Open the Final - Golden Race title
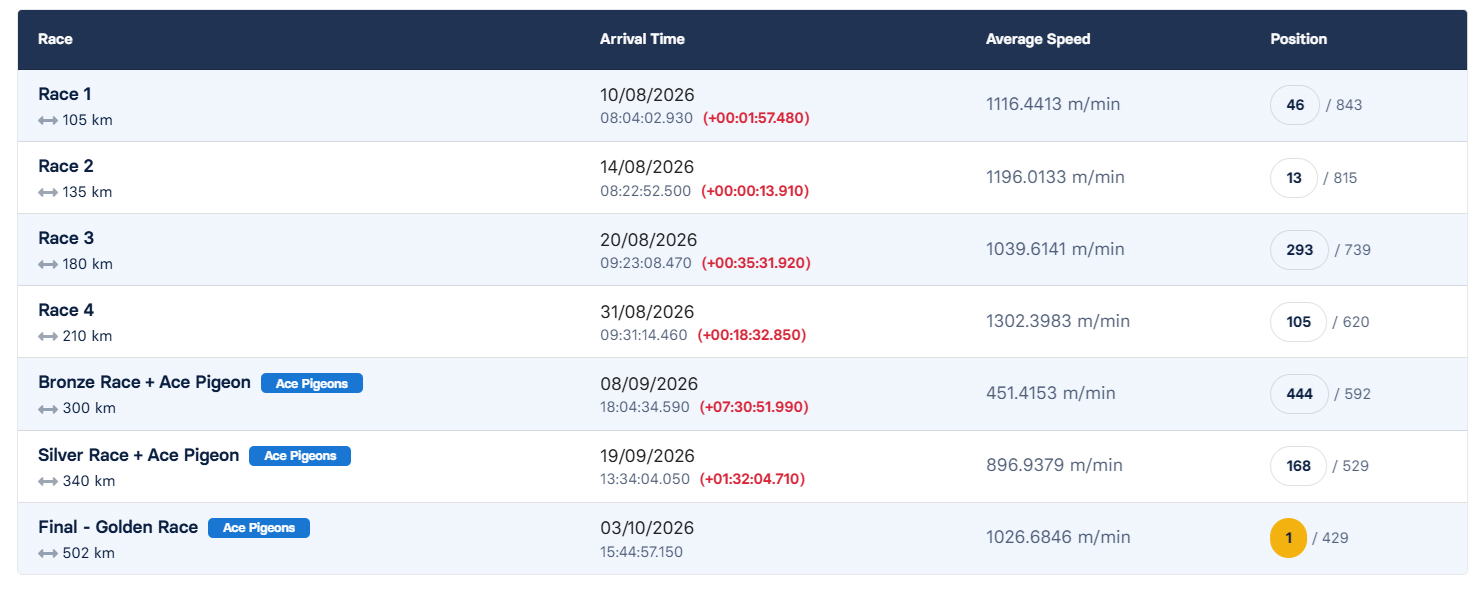Image resolution: width=1482 pixels, height=589 pixels. coord(118,527)
